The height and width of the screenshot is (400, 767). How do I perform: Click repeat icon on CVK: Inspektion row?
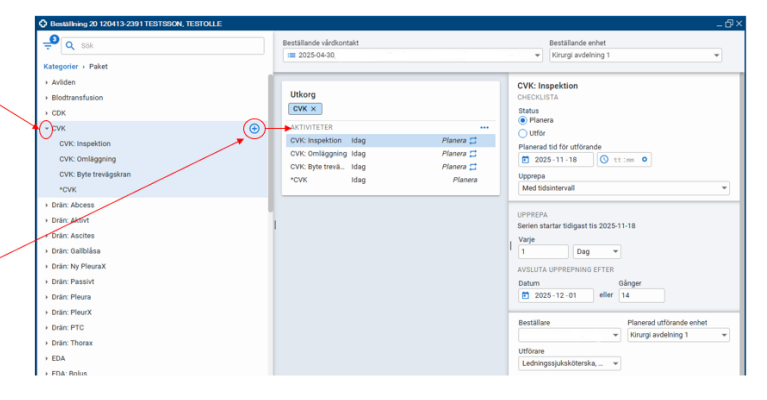tap(473, 141)
